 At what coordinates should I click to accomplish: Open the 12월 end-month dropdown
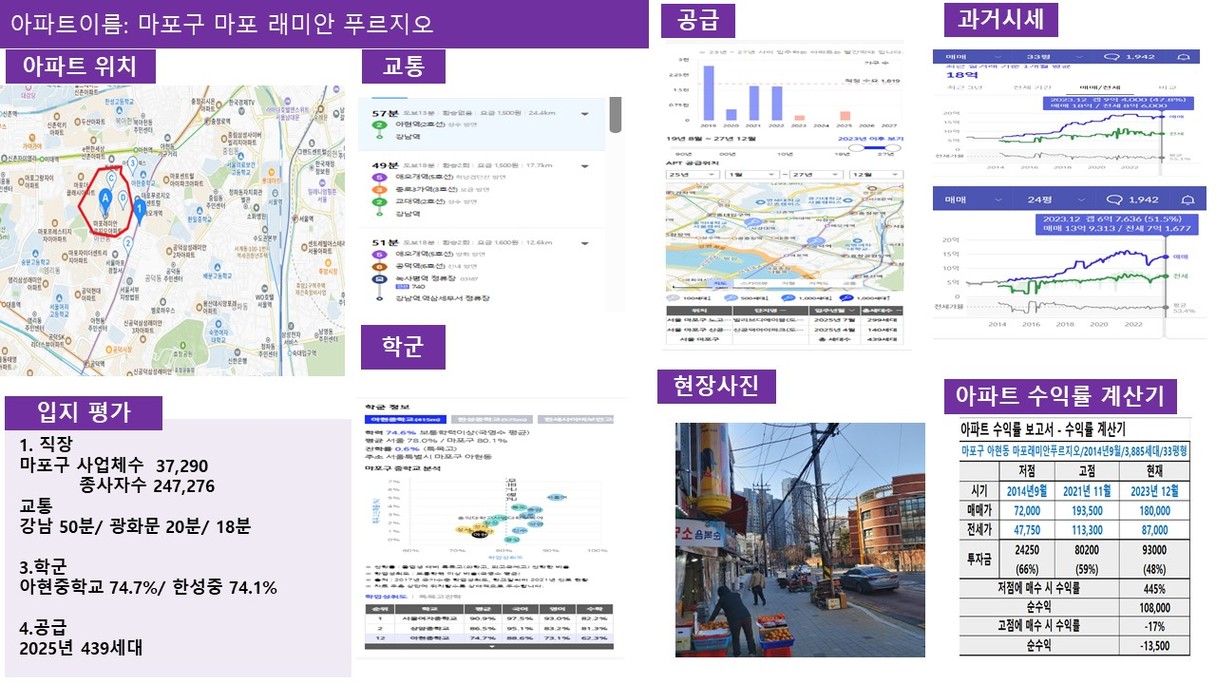coord(876,173)
